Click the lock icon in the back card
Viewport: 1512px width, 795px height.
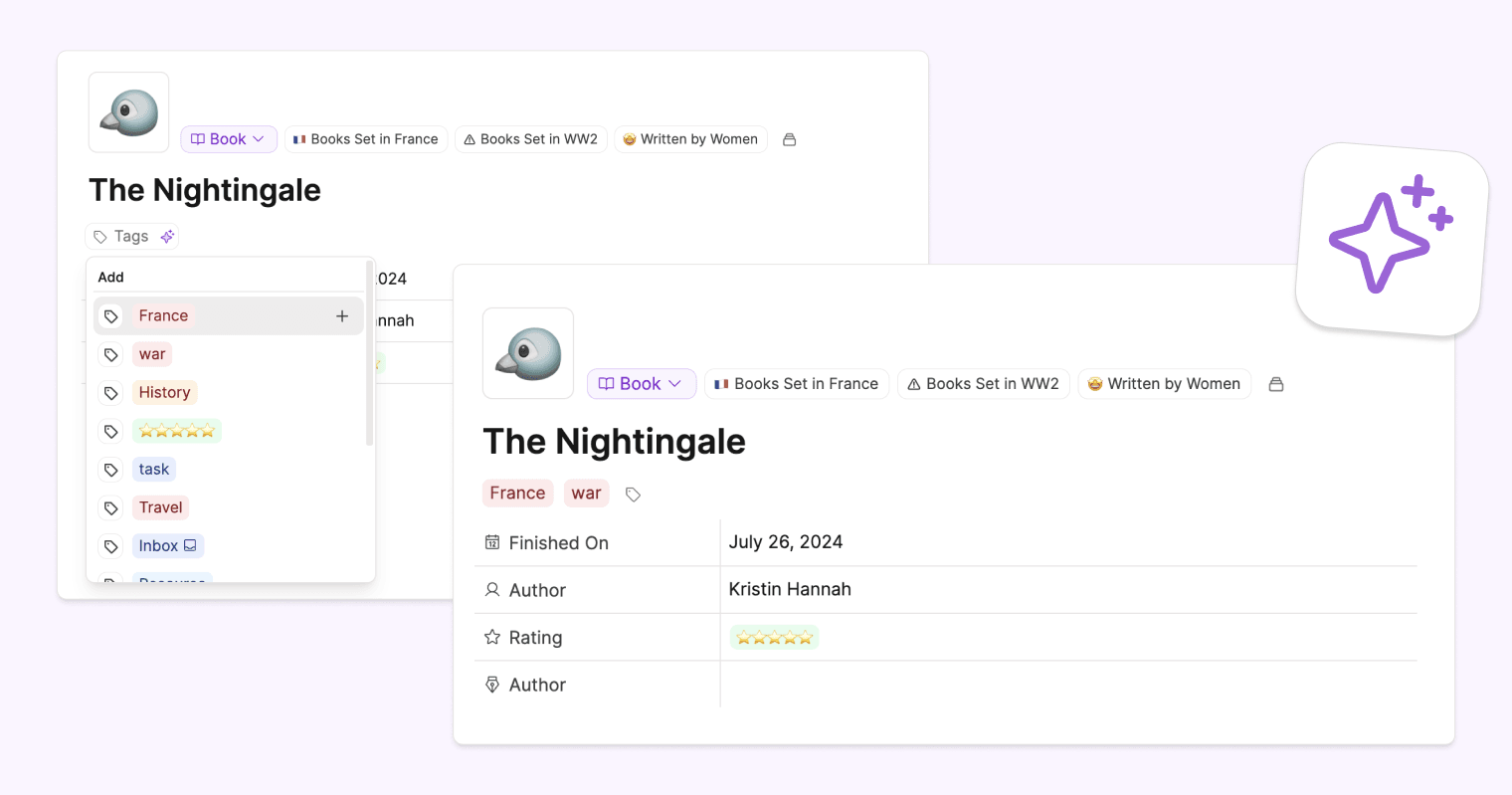pos(789,140)
